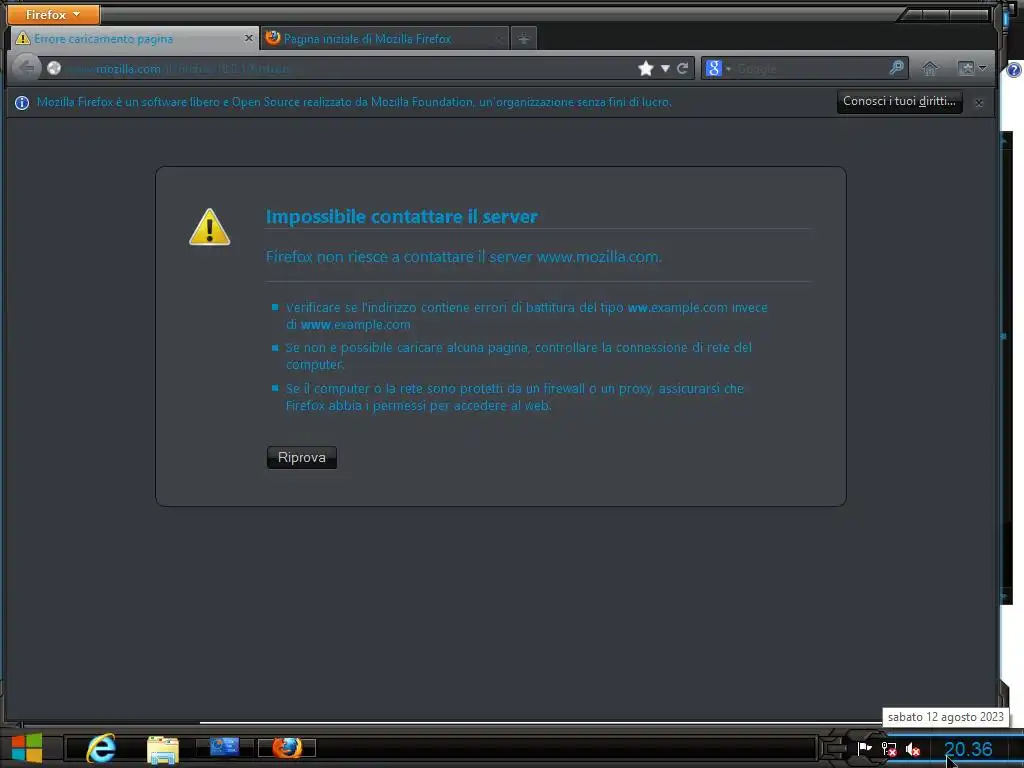Viewport: 1024px width, 768px height.
Task: Open the bookmarks menu button
Action: click(971, 68)
